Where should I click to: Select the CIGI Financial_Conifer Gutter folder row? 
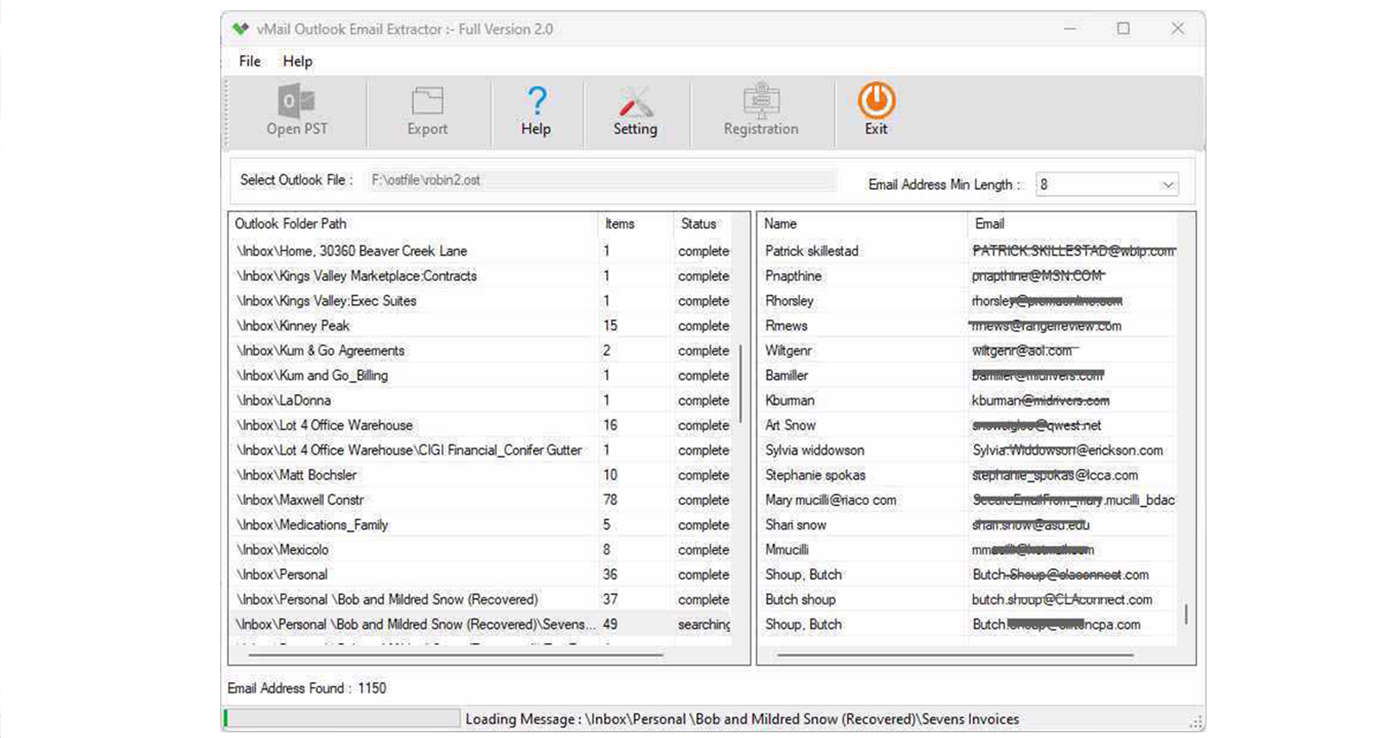(x=481, y=450)
